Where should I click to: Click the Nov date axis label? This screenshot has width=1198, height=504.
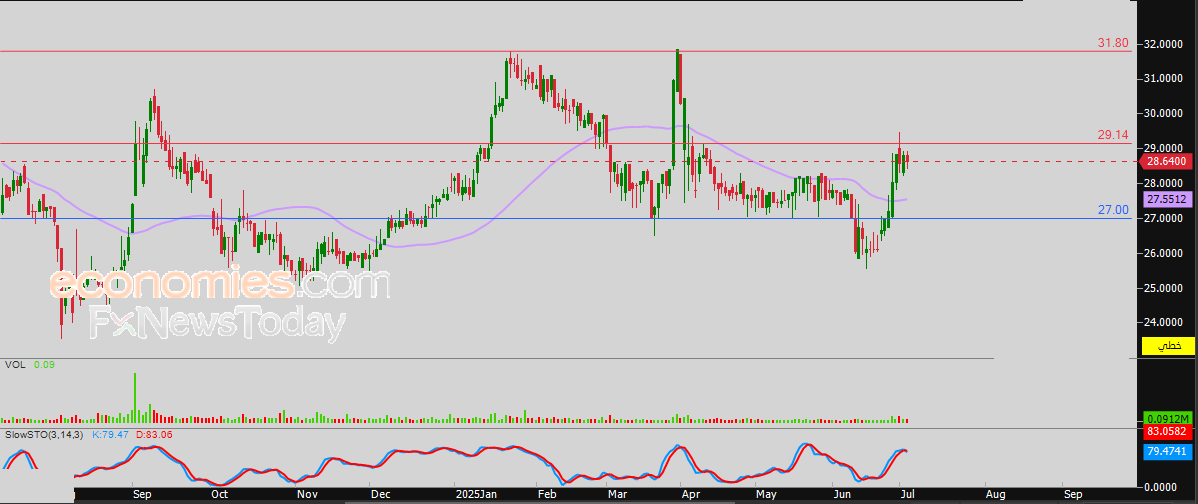(306, 494)
